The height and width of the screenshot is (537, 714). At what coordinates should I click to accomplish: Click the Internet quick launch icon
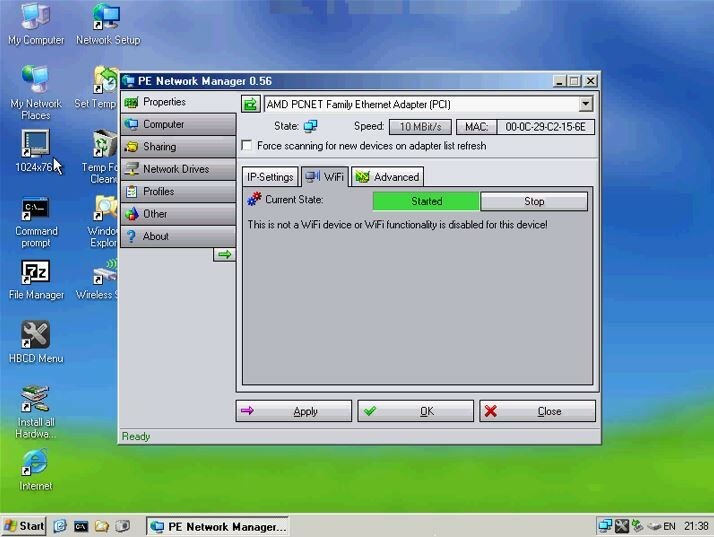click(60, 527)
